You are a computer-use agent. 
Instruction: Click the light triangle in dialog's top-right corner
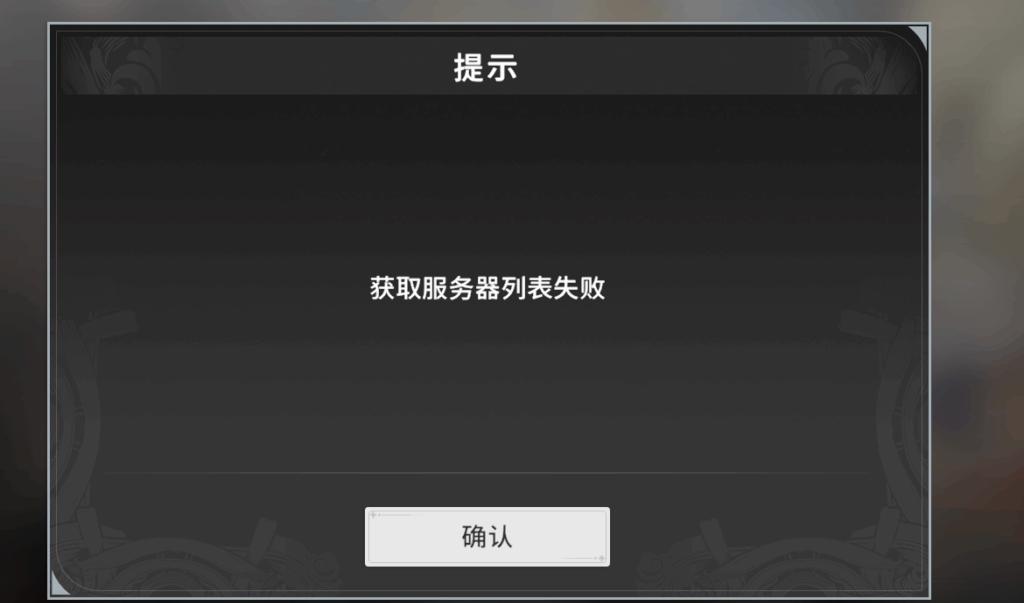[x=920, y=36]
